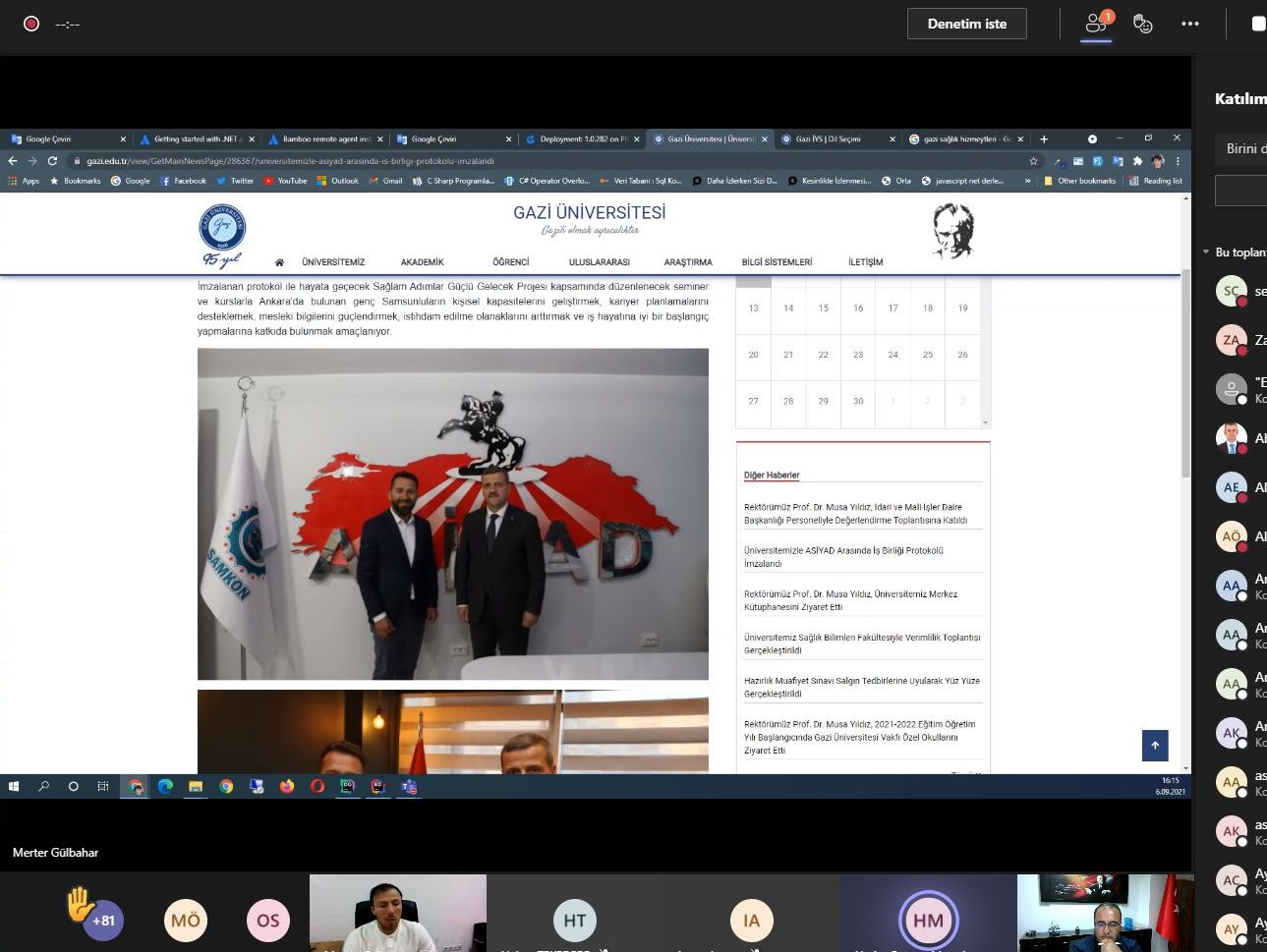This screenshot has height=952, width=1267.
Task: Select the HM participant tile
Action: point(928,921)
